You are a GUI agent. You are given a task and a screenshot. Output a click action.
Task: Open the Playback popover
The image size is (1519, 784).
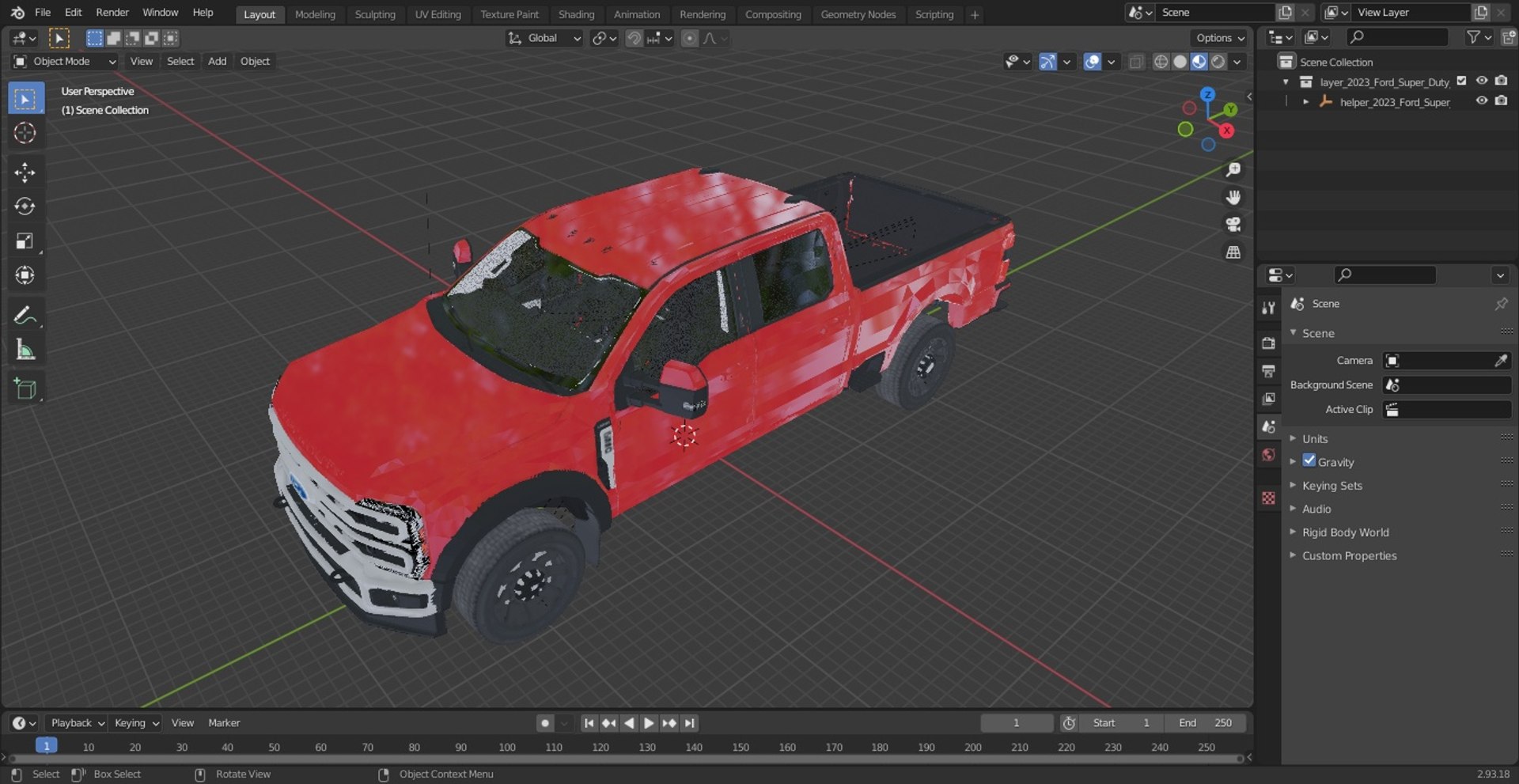(x=77, y=723)
